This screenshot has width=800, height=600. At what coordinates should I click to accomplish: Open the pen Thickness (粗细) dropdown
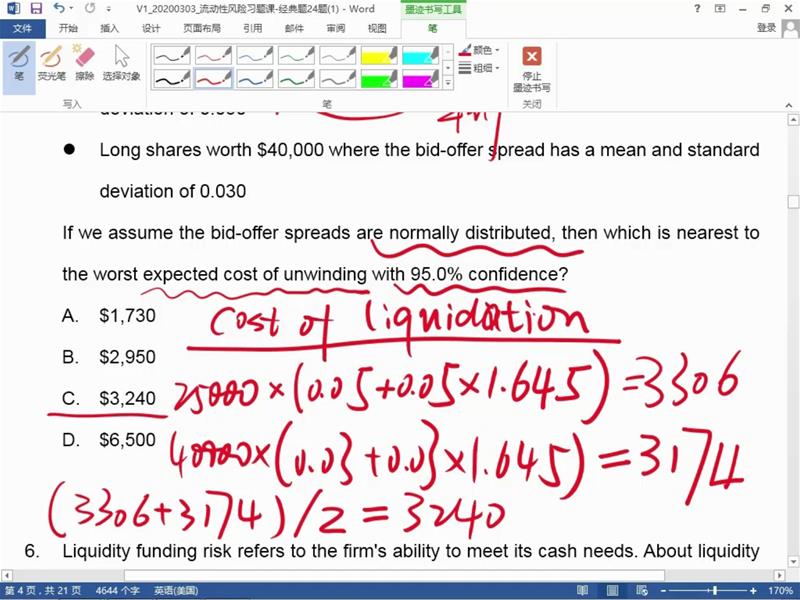coord(481,68)
